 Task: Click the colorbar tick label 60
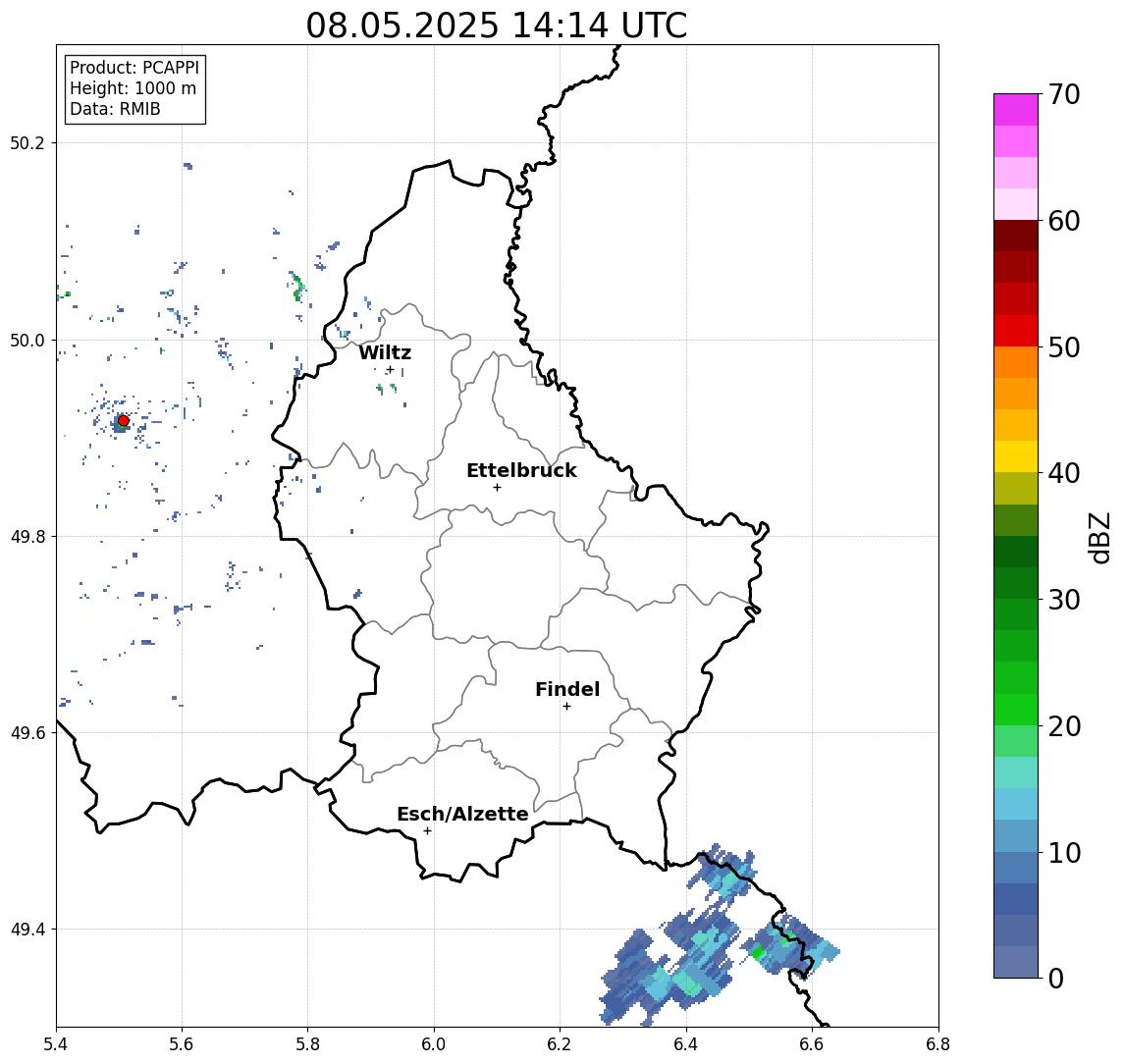(1064, 221)
